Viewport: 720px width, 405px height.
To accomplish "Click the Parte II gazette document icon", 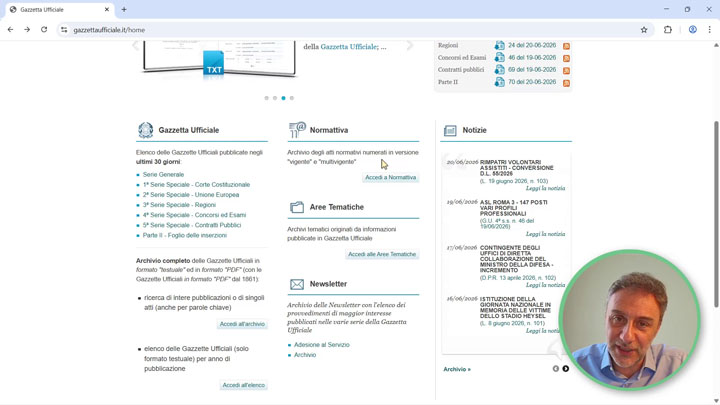I will 499,82.
